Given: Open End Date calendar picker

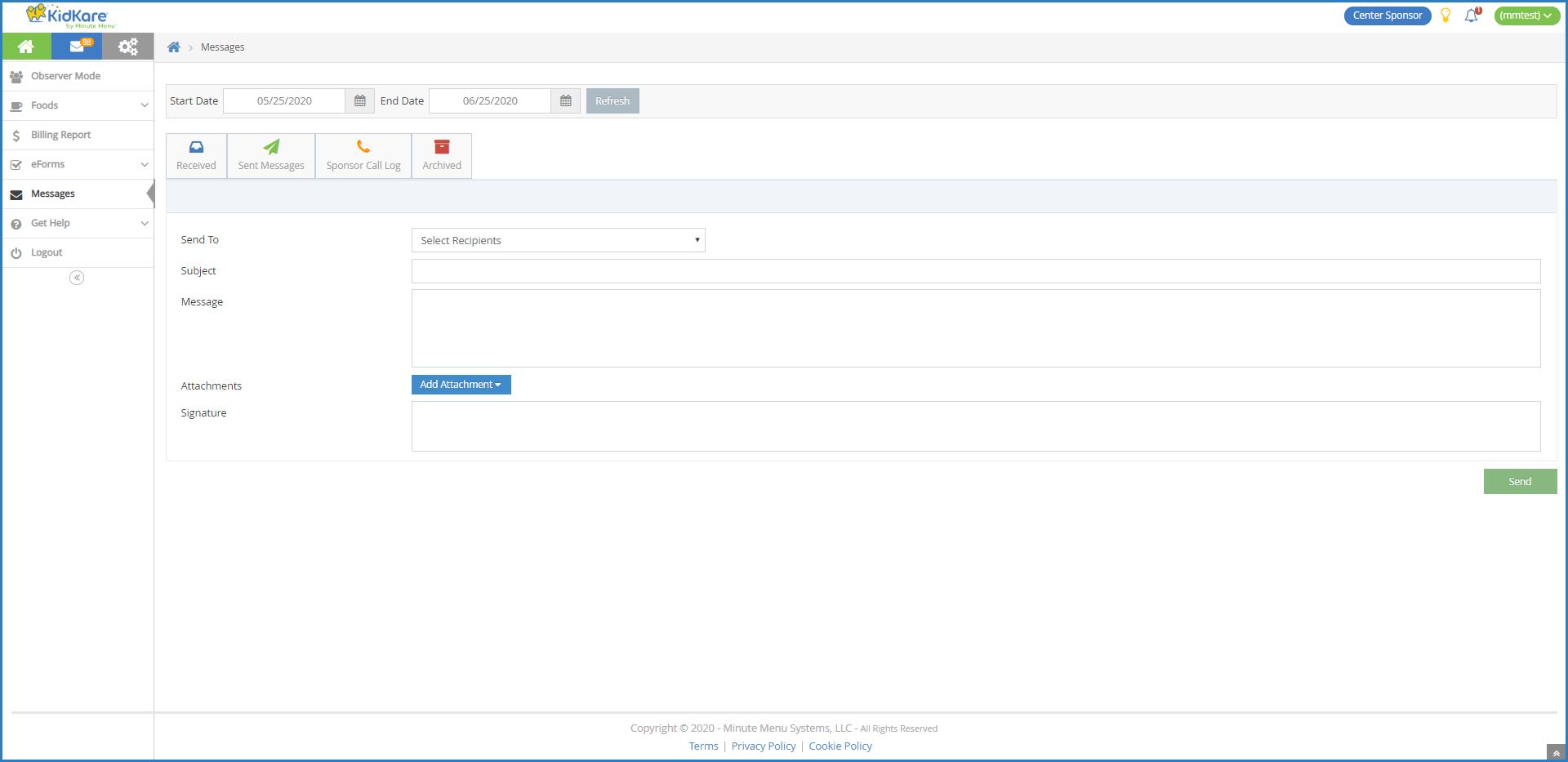Looking at the screenshot, I should pos(565,101).
